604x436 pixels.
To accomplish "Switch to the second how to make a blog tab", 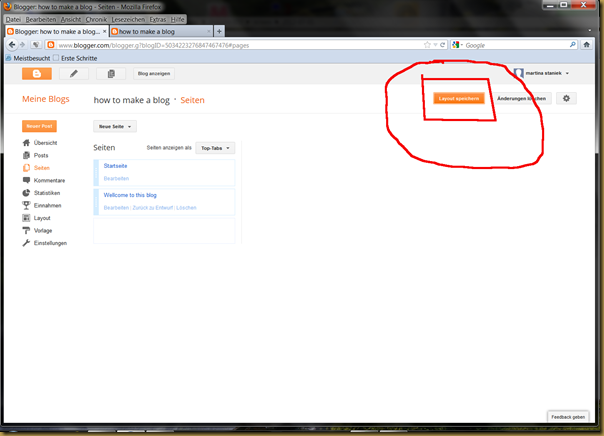I will click(161, 31).
